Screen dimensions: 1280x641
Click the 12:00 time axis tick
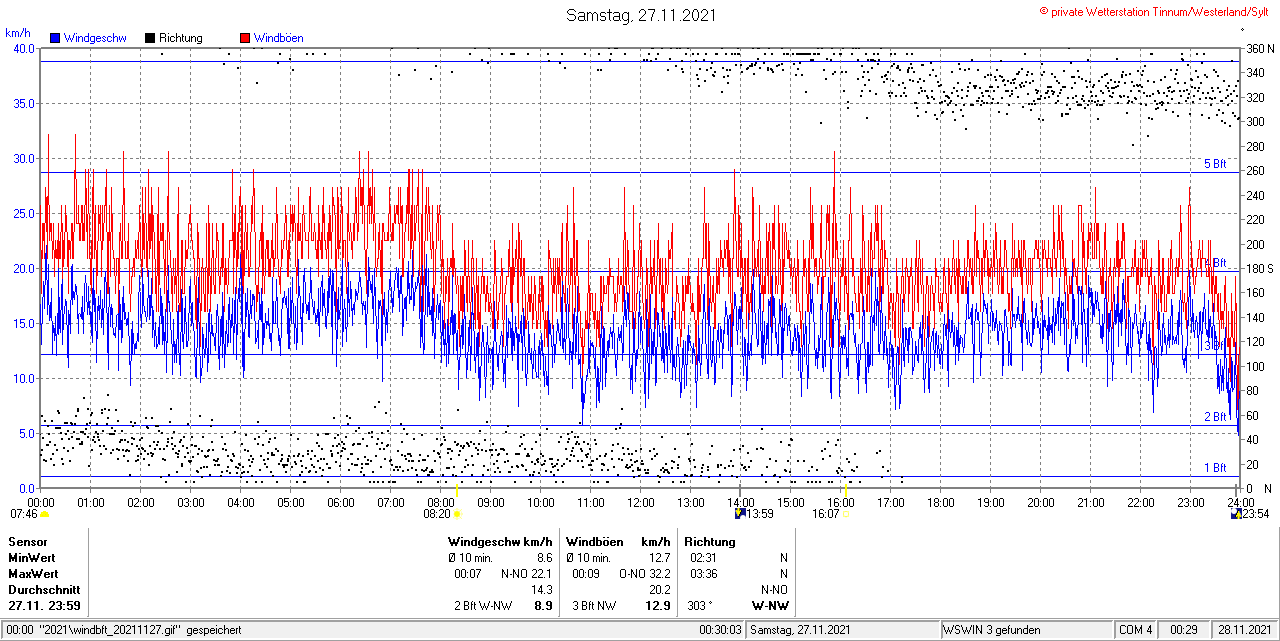(641, 502)
